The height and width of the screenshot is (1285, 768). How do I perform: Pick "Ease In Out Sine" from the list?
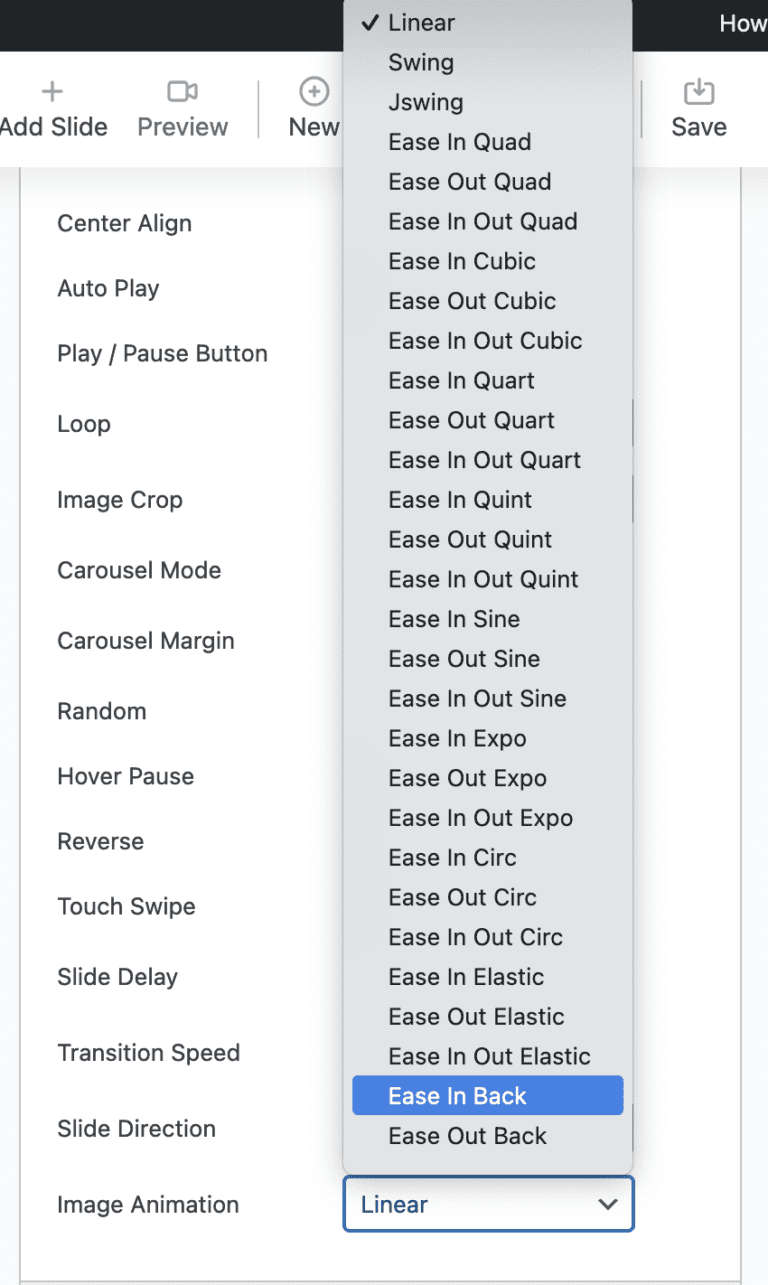(477, 698)
